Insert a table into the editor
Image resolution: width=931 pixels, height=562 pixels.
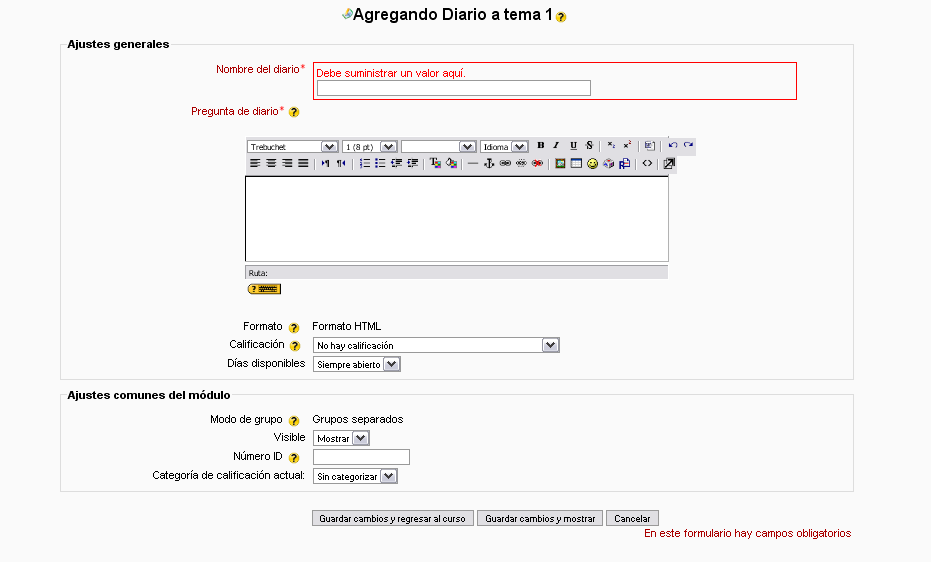(x=576, y=163)
